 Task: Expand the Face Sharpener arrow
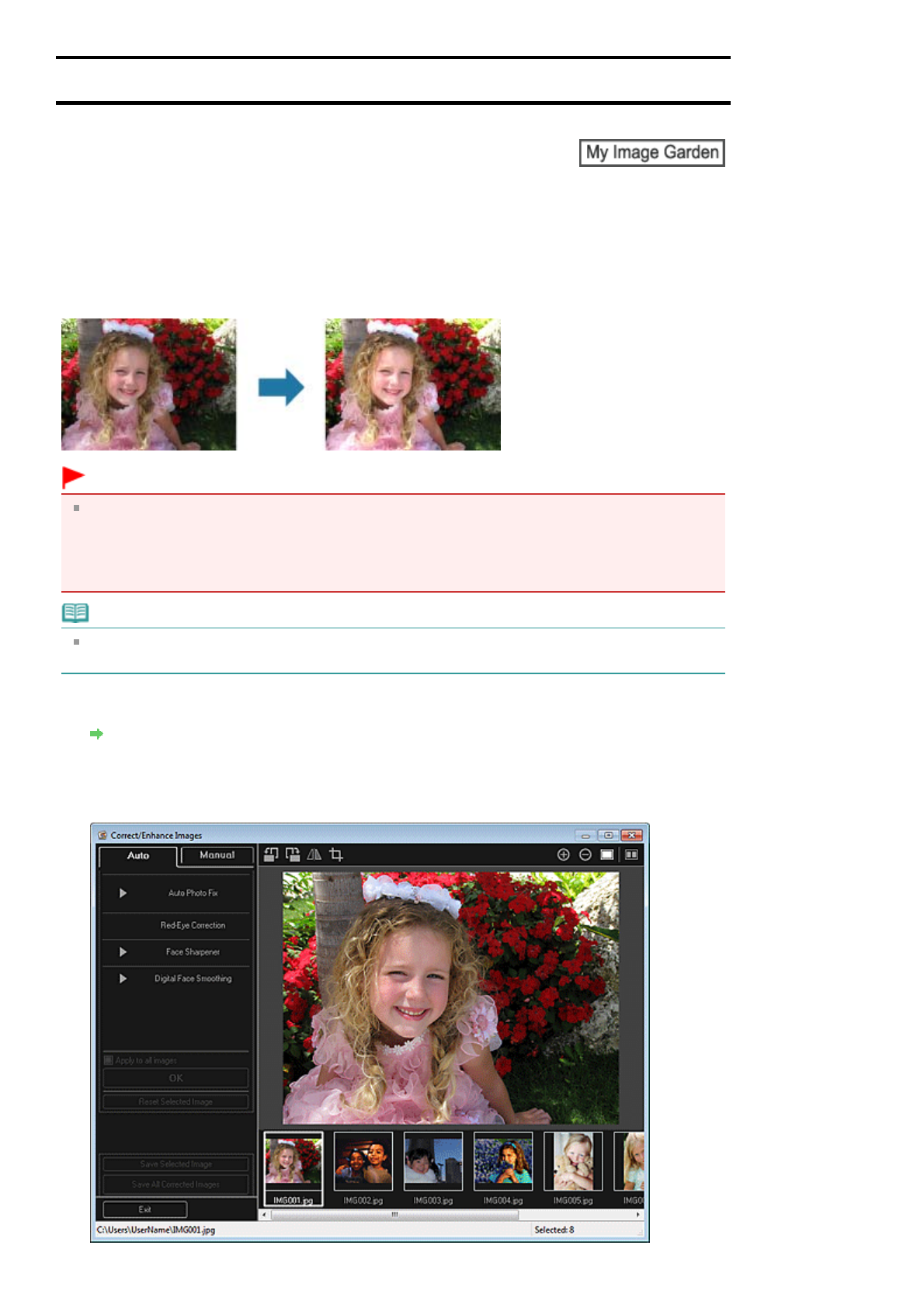tap(123, 951)
